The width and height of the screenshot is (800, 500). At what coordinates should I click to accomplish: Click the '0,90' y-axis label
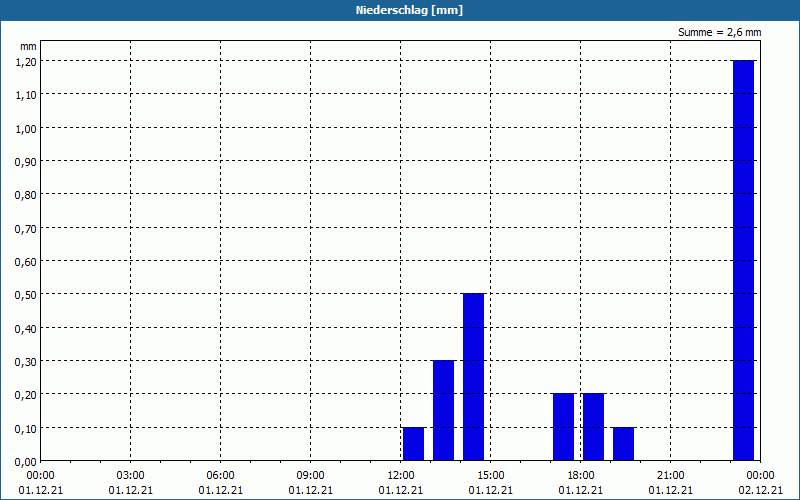point(26,162)
